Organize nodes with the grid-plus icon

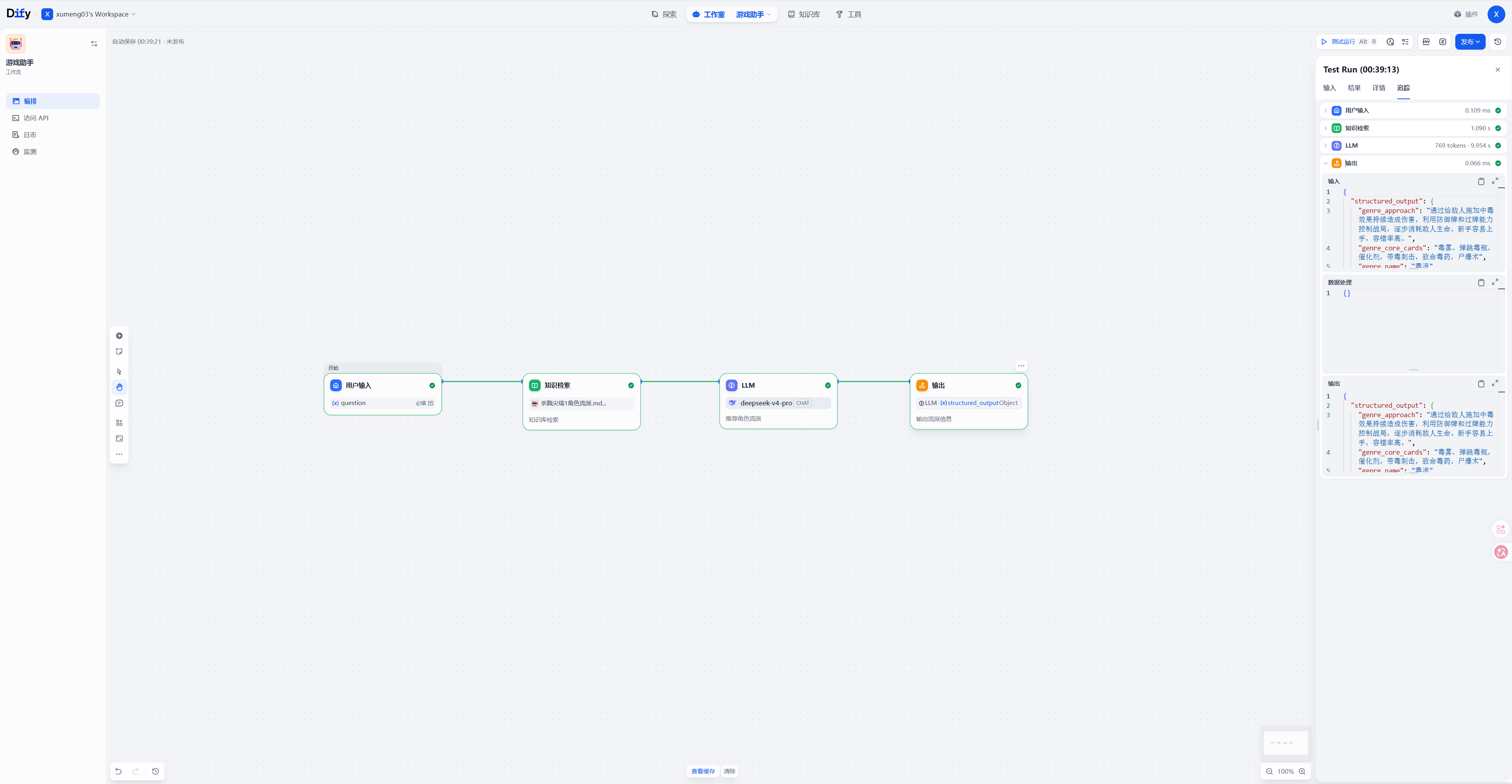[x=119, y=423]
